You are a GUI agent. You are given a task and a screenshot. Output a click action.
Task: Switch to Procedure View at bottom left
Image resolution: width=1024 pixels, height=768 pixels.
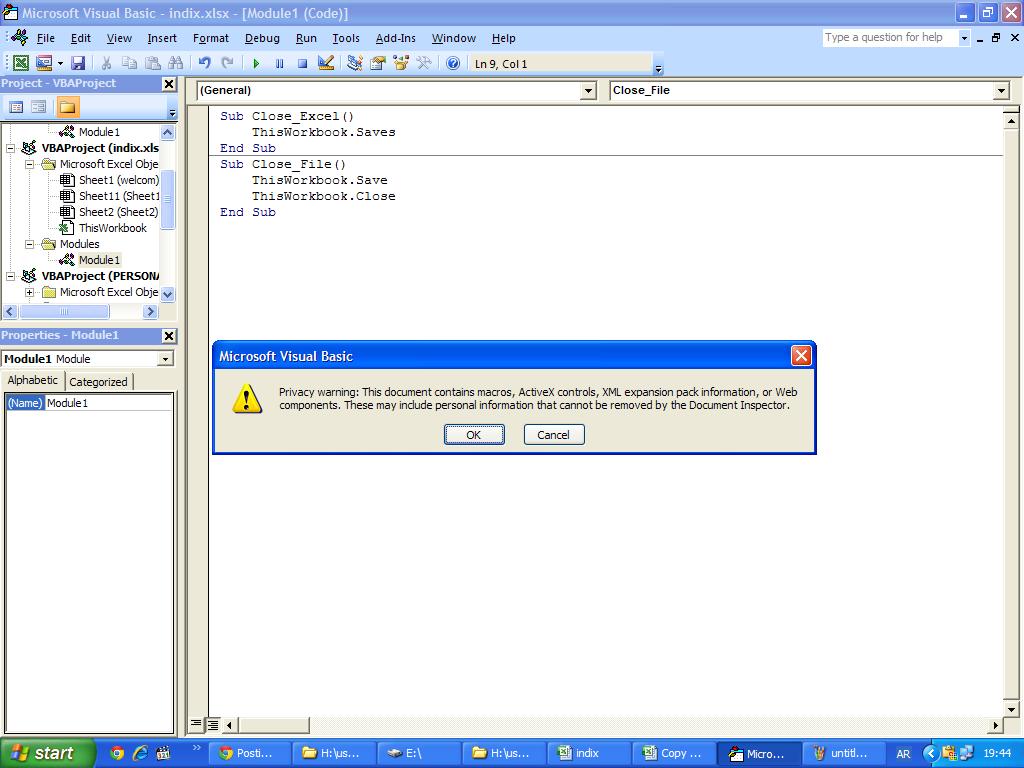[x=195, y=724]
